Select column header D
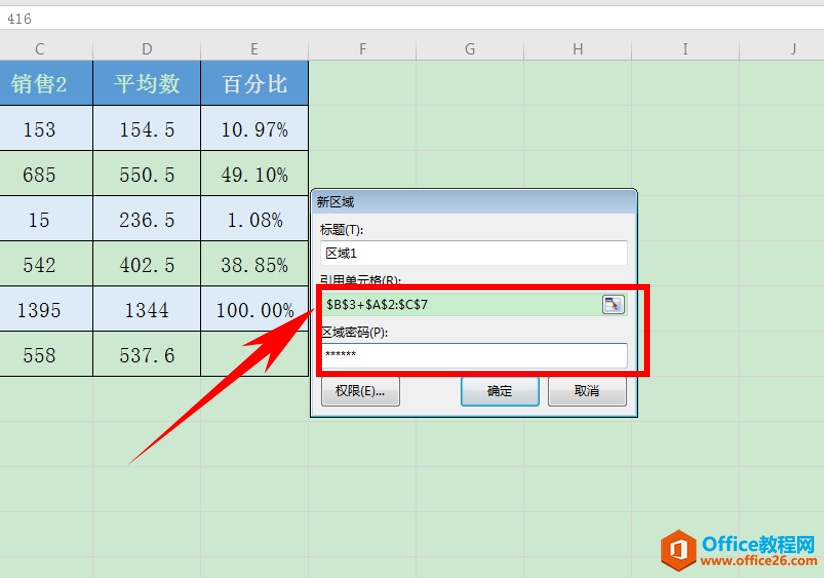 pos(147,48)
